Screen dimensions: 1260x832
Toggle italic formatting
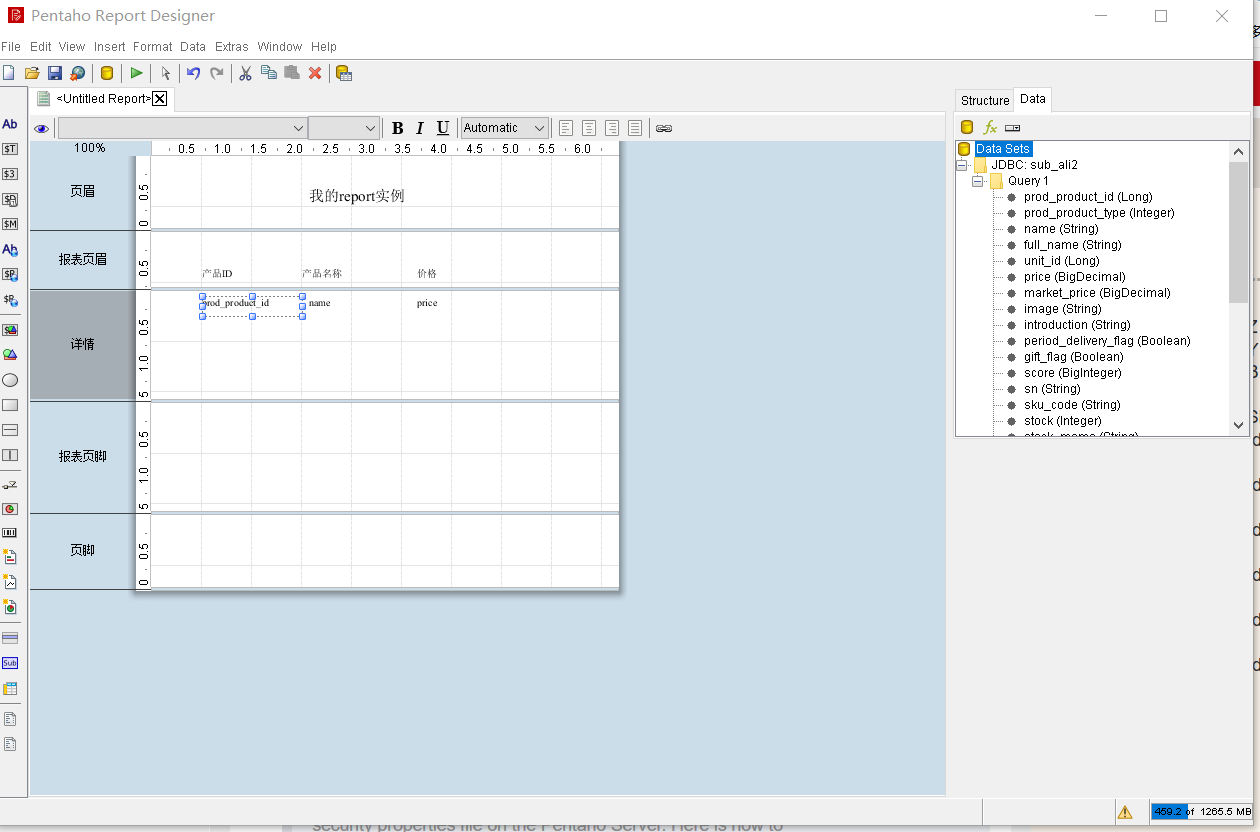point(420,128)
